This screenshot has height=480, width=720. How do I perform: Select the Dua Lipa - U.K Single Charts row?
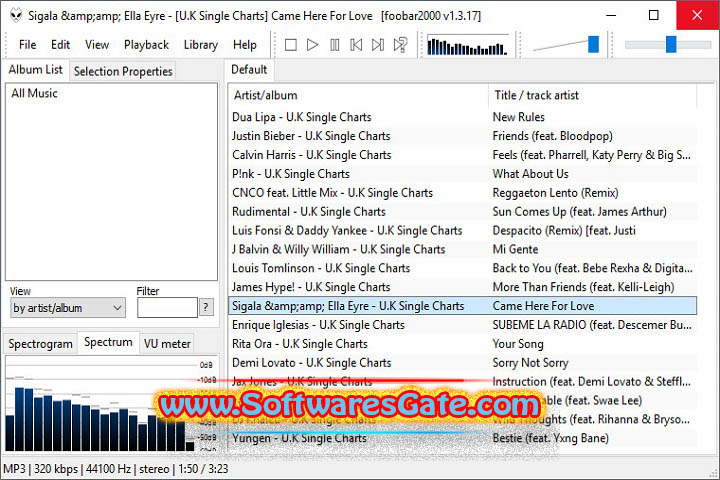coord(462,117)
